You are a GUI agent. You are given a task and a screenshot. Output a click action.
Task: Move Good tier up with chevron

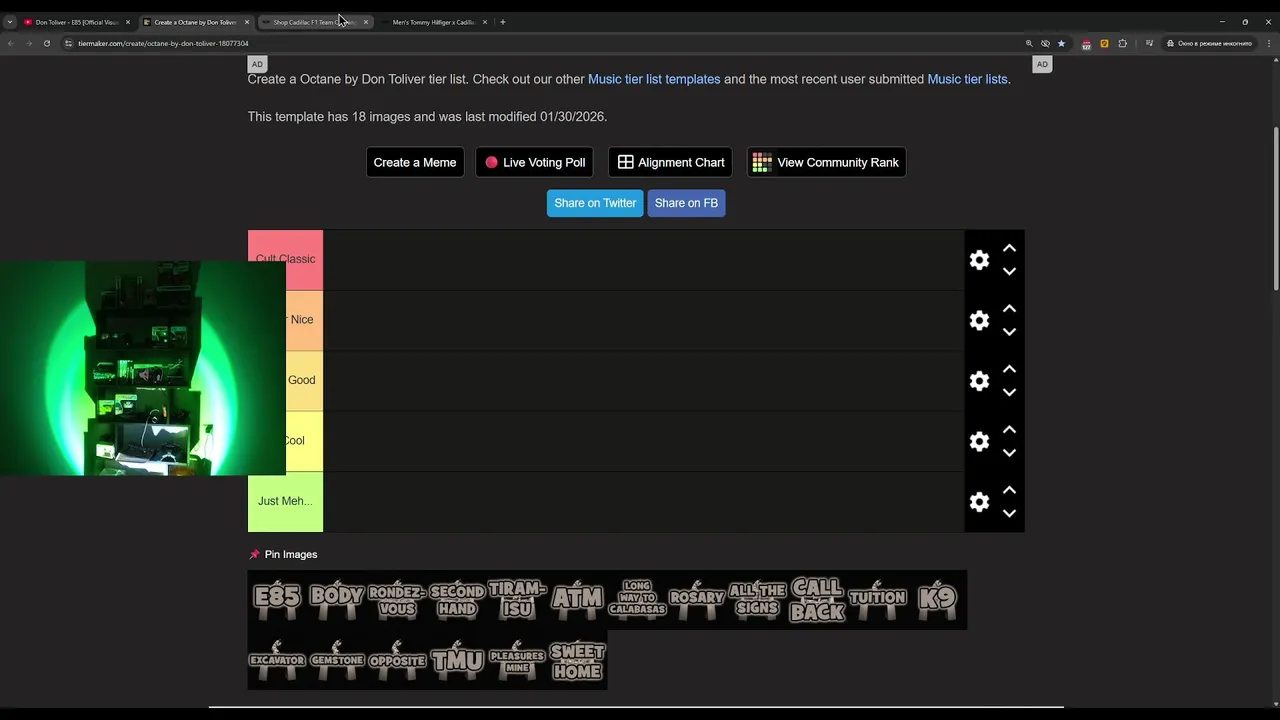[x=1009, y=369]
